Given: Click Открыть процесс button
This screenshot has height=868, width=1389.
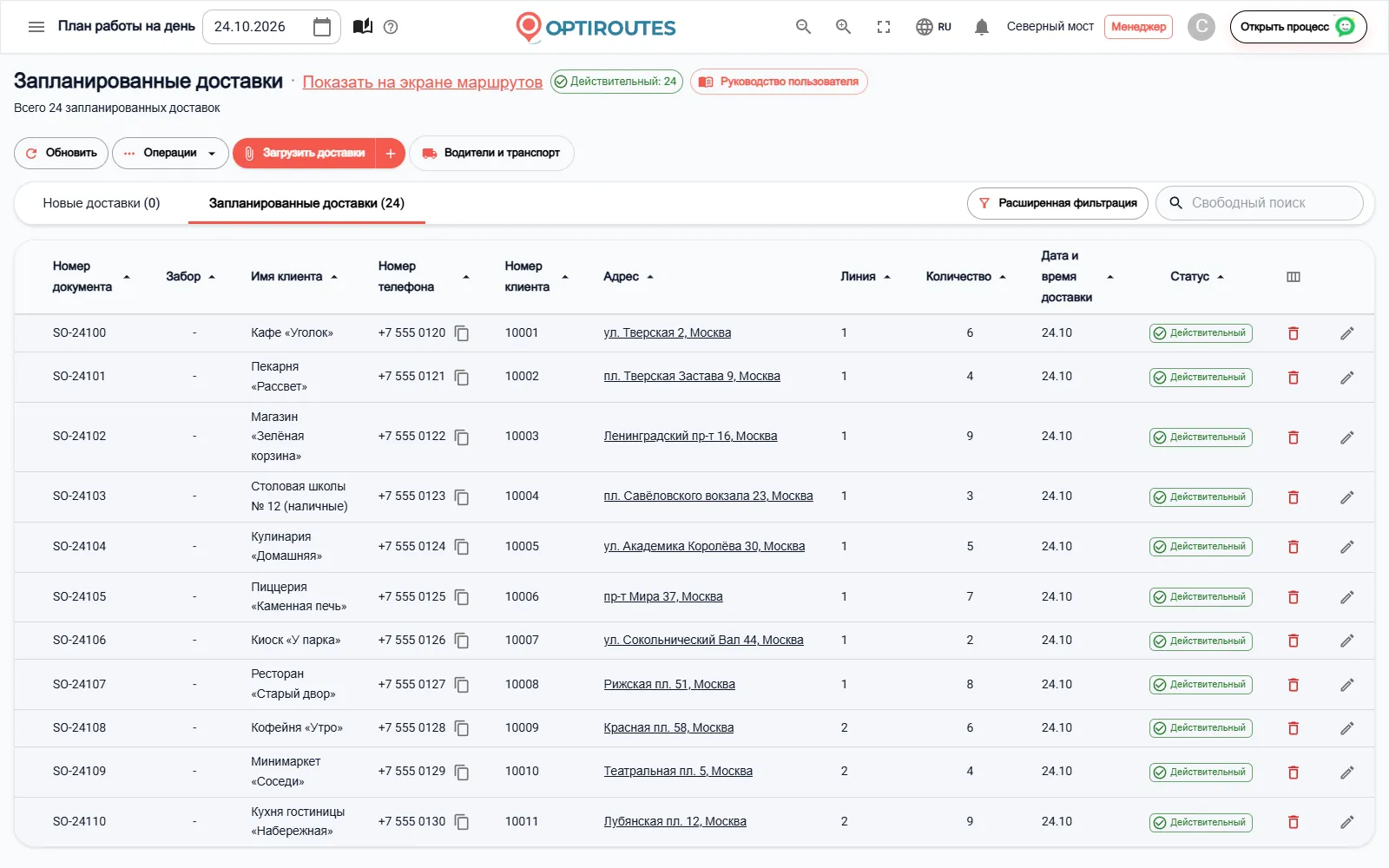Looking at the screenshot, I should (1298, 27).
